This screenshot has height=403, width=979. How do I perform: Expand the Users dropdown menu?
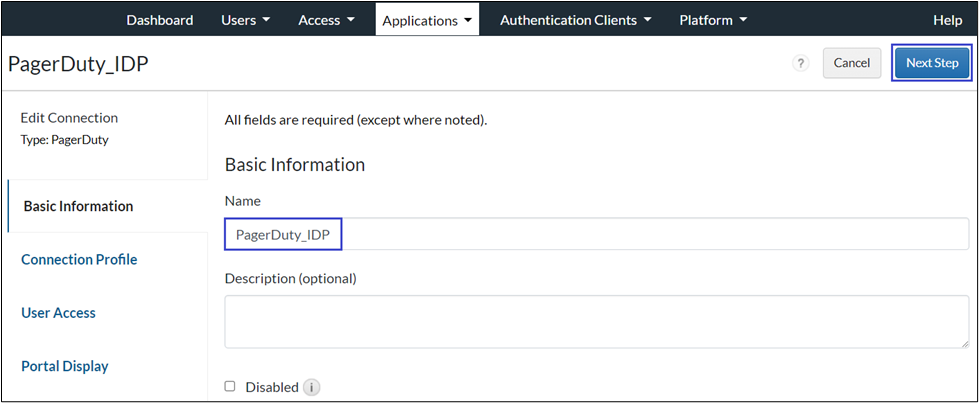coord(245,20)
